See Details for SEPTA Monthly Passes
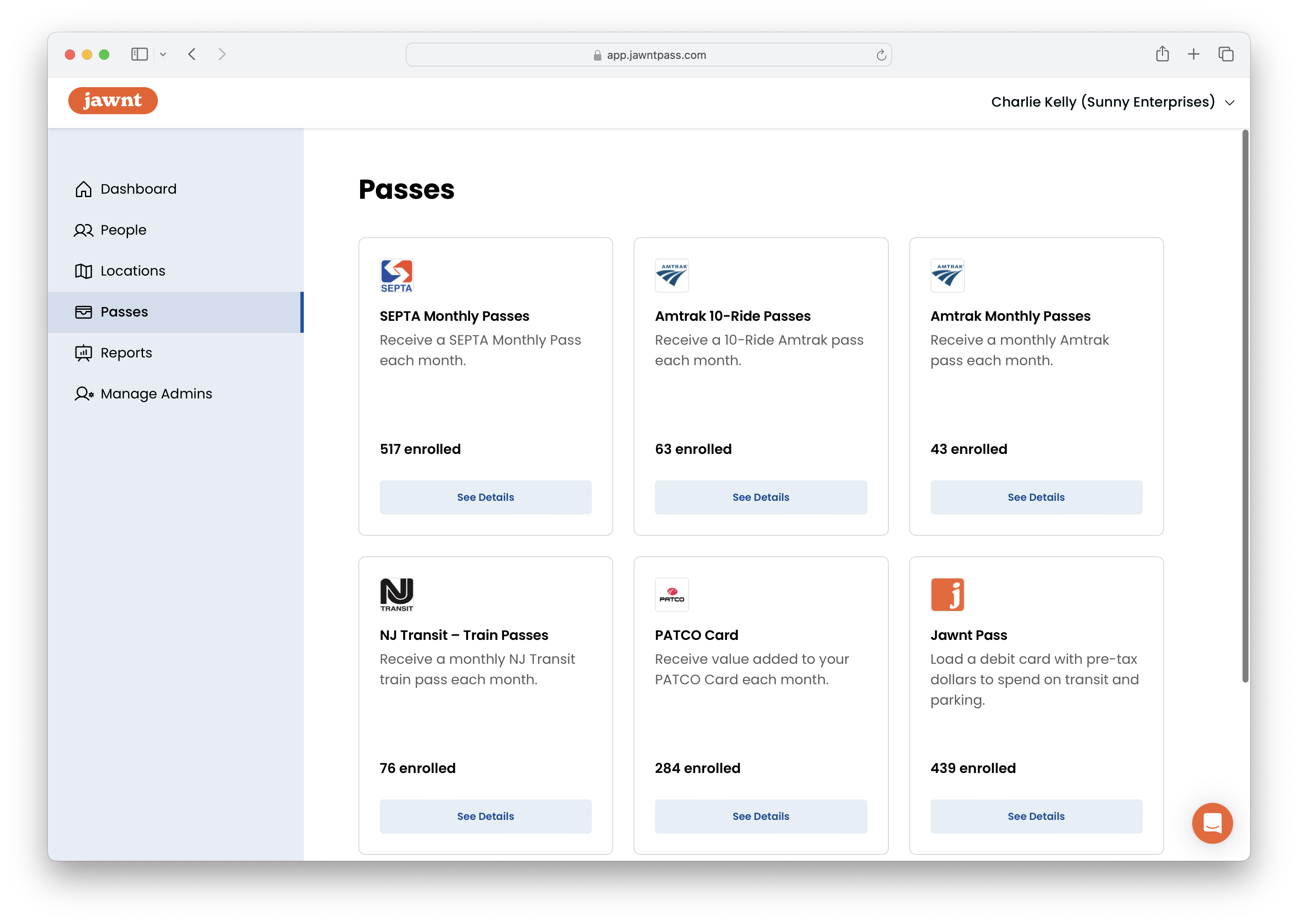This screenshot has width=1298, height=924. coord(486,497)
